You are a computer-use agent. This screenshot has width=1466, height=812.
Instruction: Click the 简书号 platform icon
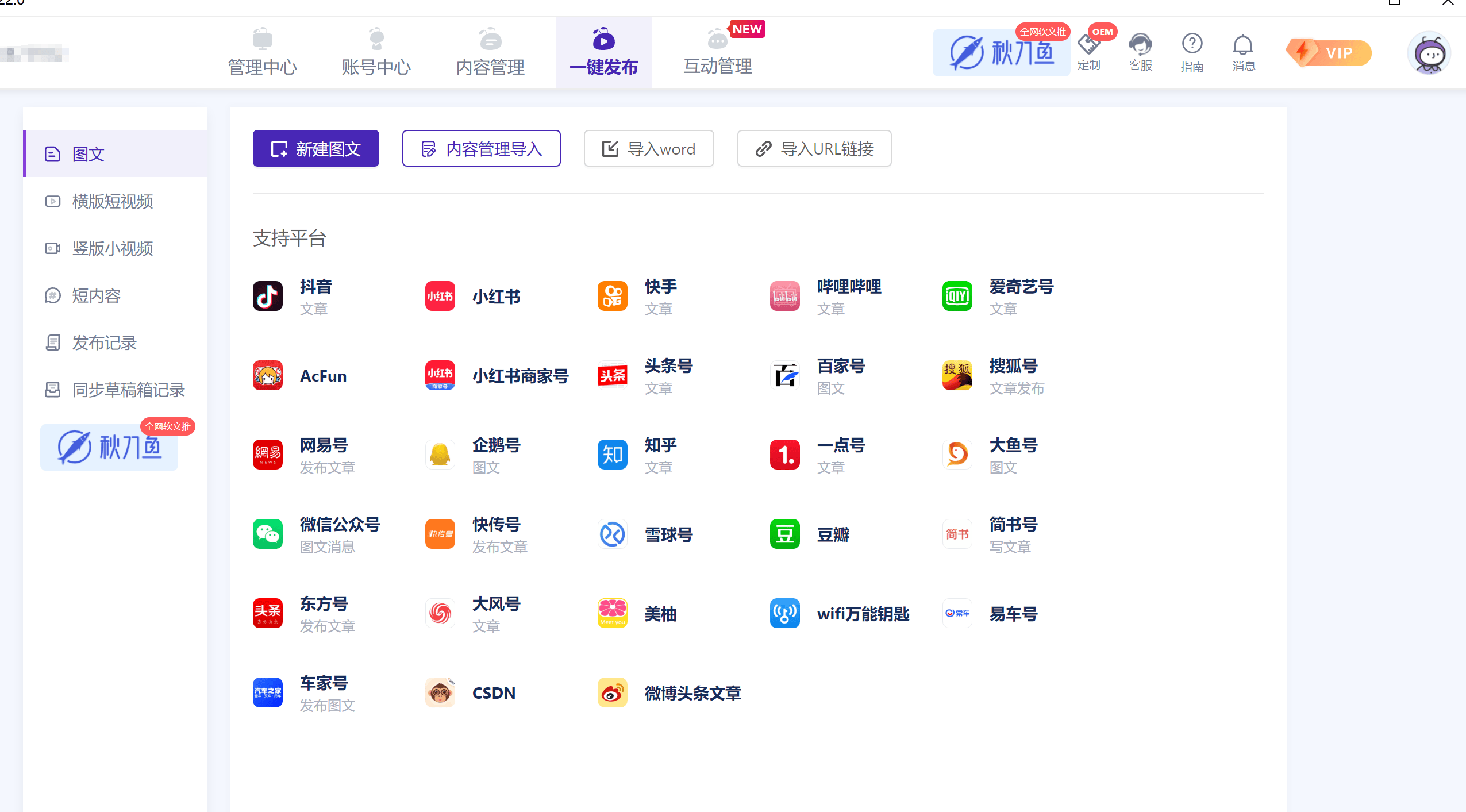click(x=957, y=534)
